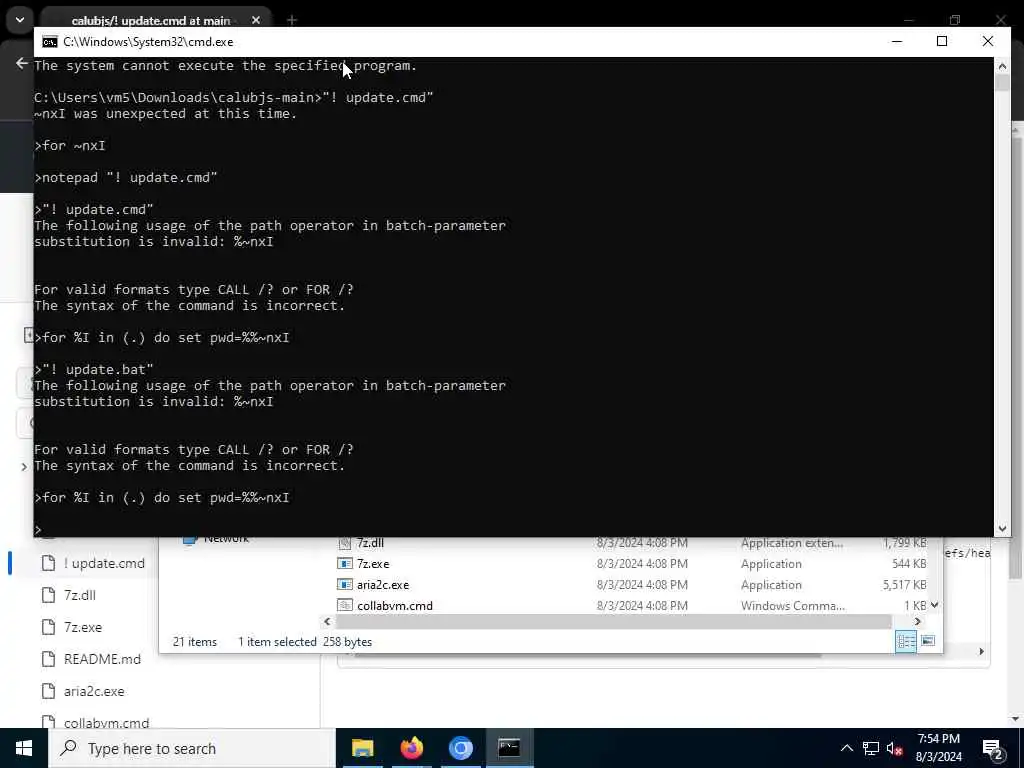Switch Explorer to details view icon

coord(906,641)
